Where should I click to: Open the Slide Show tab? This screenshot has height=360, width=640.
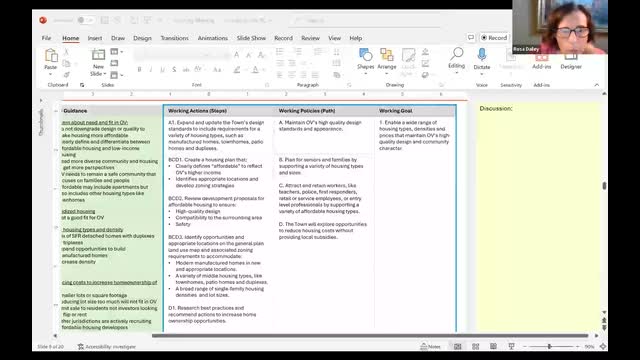click(251, 38)
